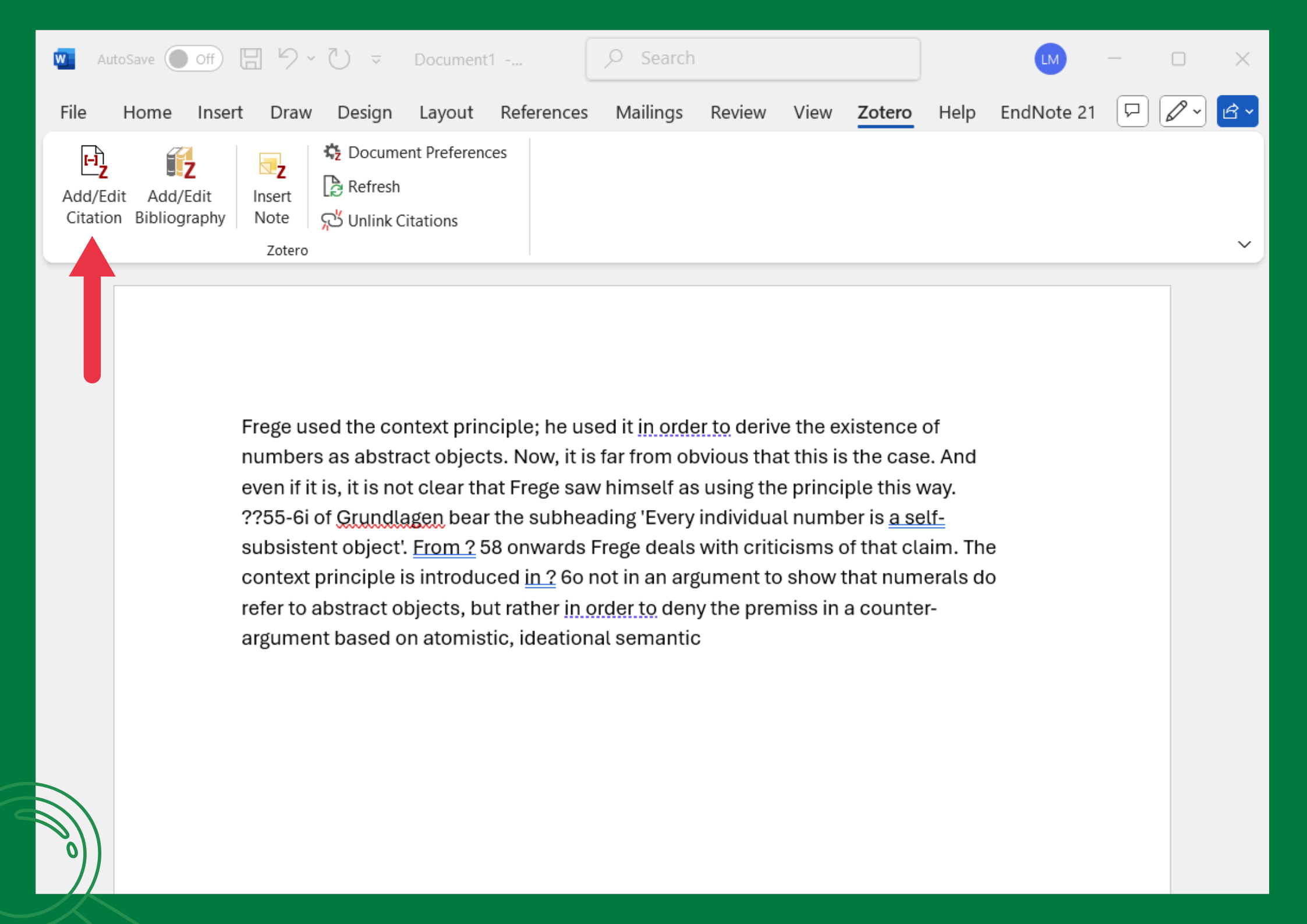Click the misspelled word Grundlagen
This screenshot has height=924, width=1307.
pos(390,517)
